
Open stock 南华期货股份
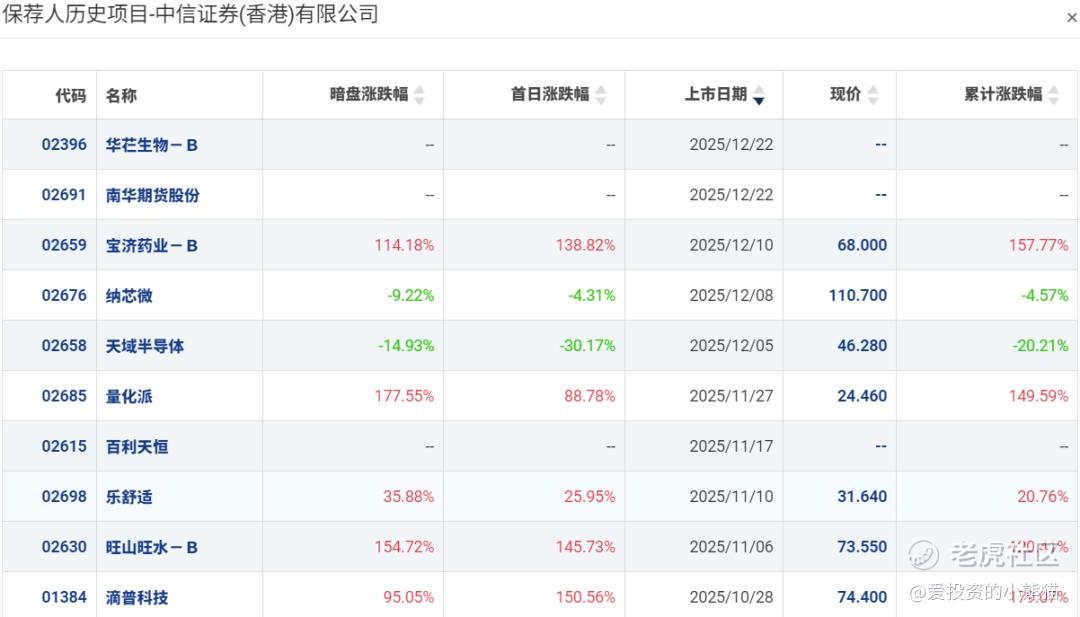152,195
